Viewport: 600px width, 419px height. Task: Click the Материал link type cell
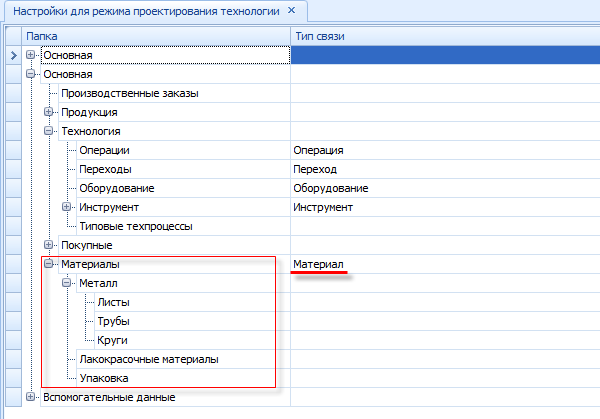coord(318,264)
